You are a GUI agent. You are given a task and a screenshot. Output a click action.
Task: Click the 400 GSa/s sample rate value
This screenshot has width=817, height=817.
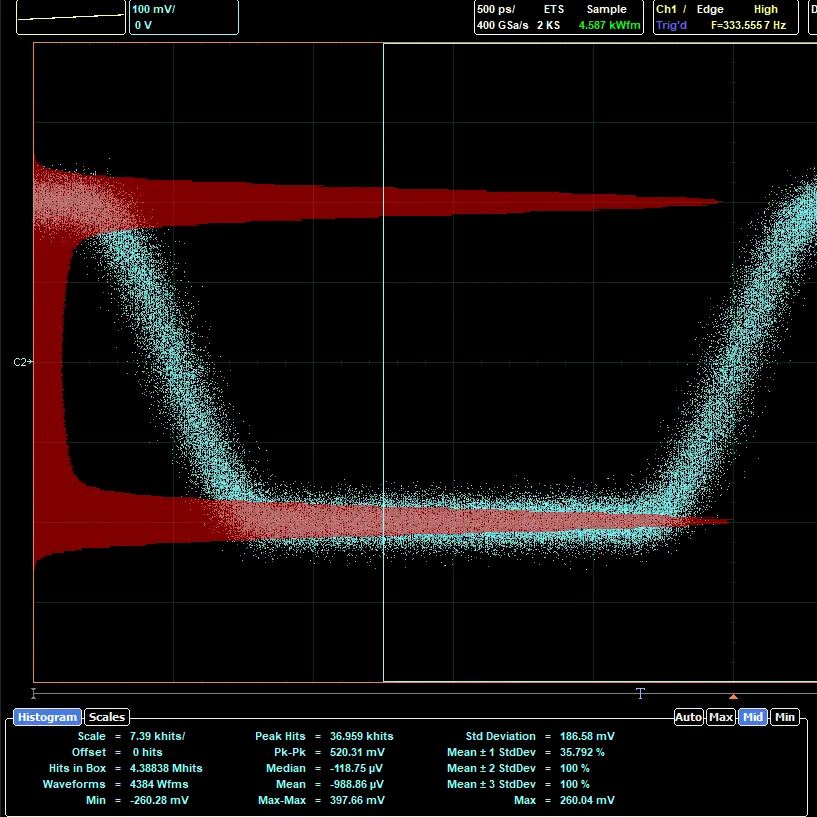502,25
